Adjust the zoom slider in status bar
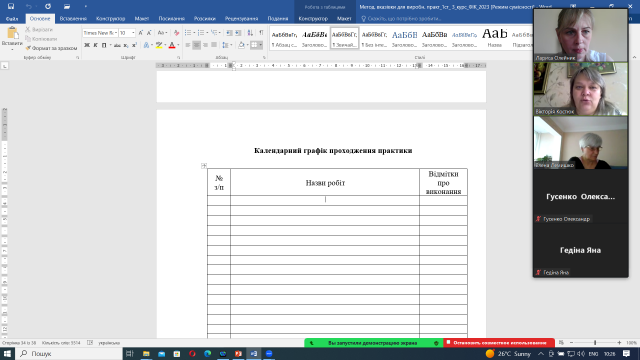Screen dimensions: 640x360 tap(595, 343)
